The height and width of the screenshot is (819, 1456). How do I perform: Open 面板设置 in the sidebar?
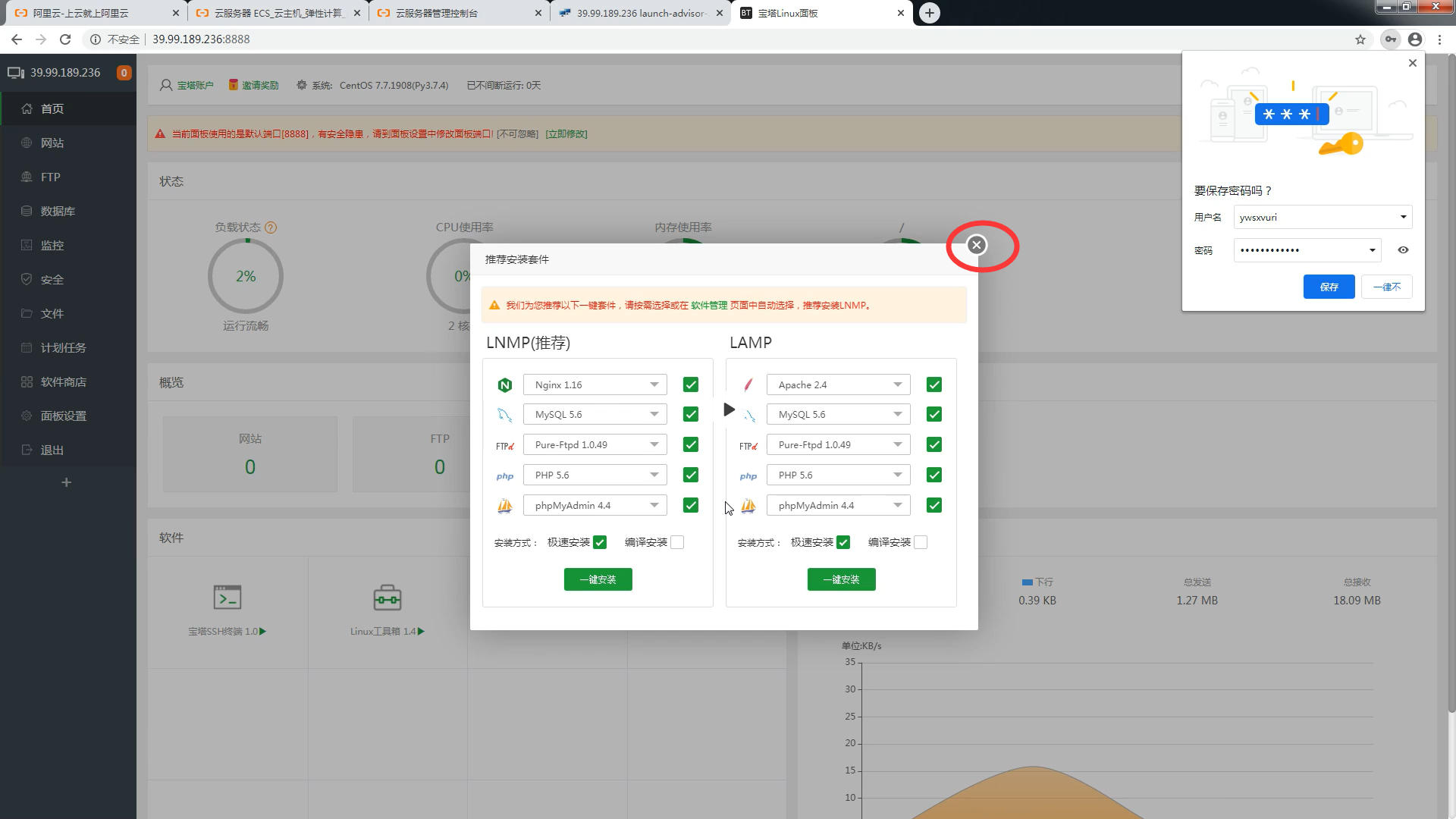(x=68, y=416)
